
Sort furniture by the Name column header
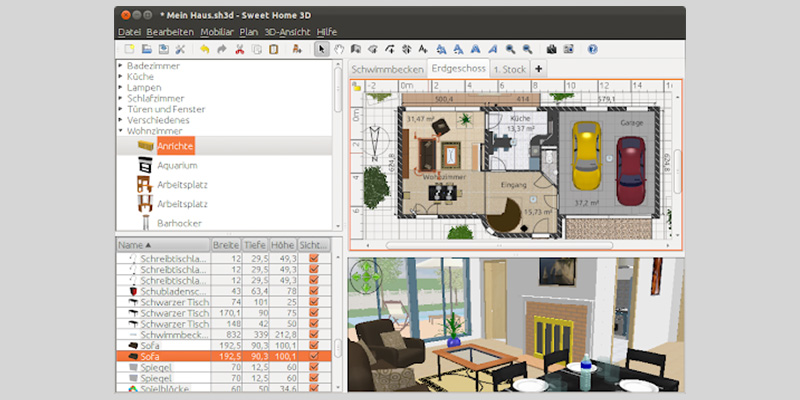[163, 245]
